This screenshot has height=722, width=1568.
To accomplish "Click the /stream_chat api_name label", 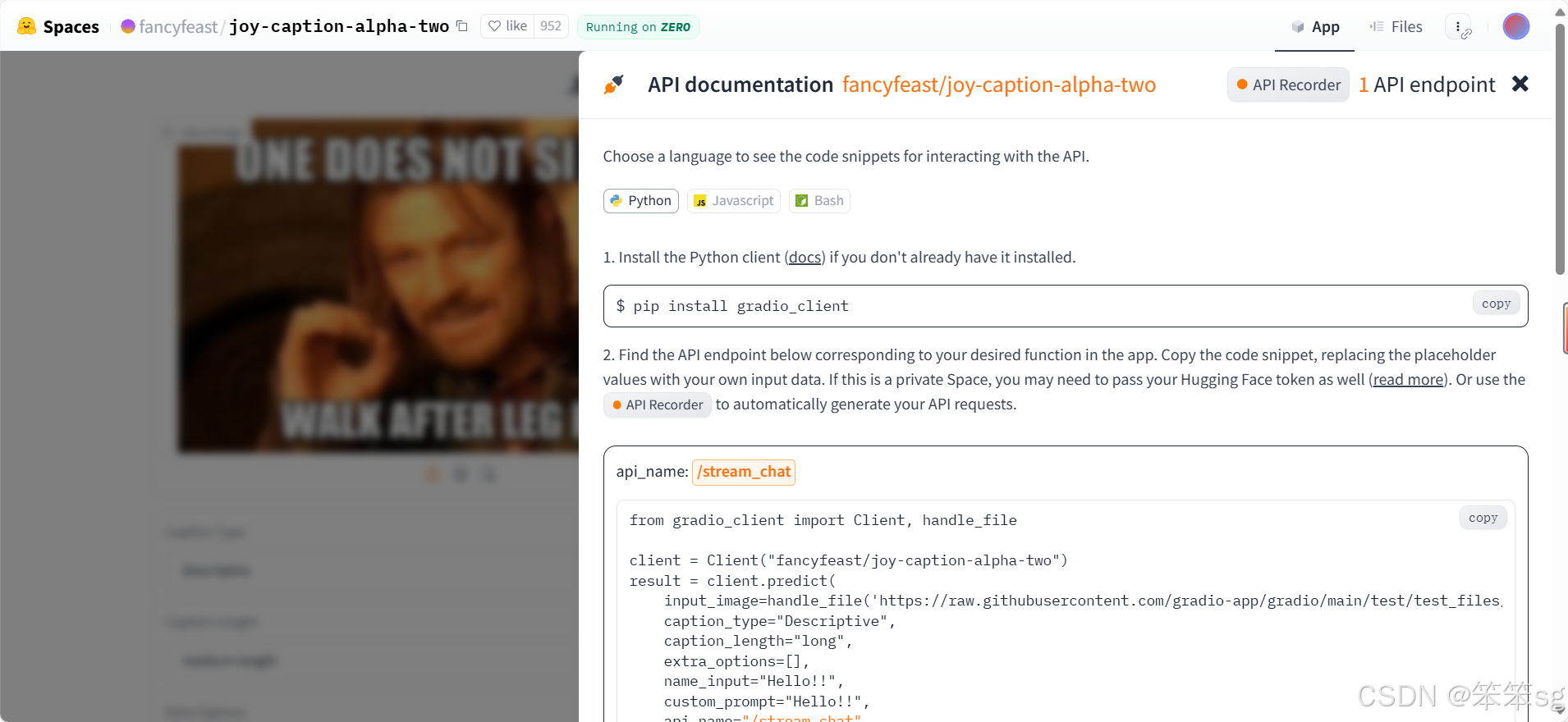I will pyautogui.click(x=744, y=472).
